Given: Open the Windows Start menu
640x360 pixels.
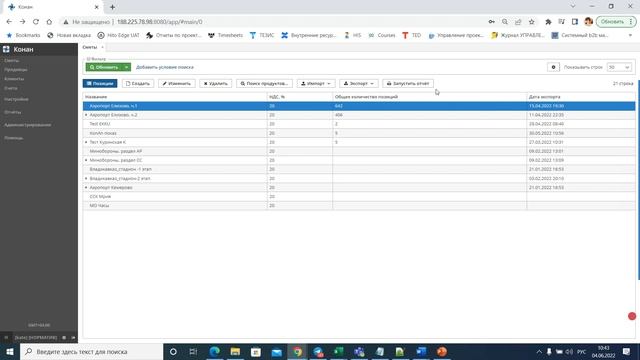Looking at the screenshot, I should tap(10, 351).
